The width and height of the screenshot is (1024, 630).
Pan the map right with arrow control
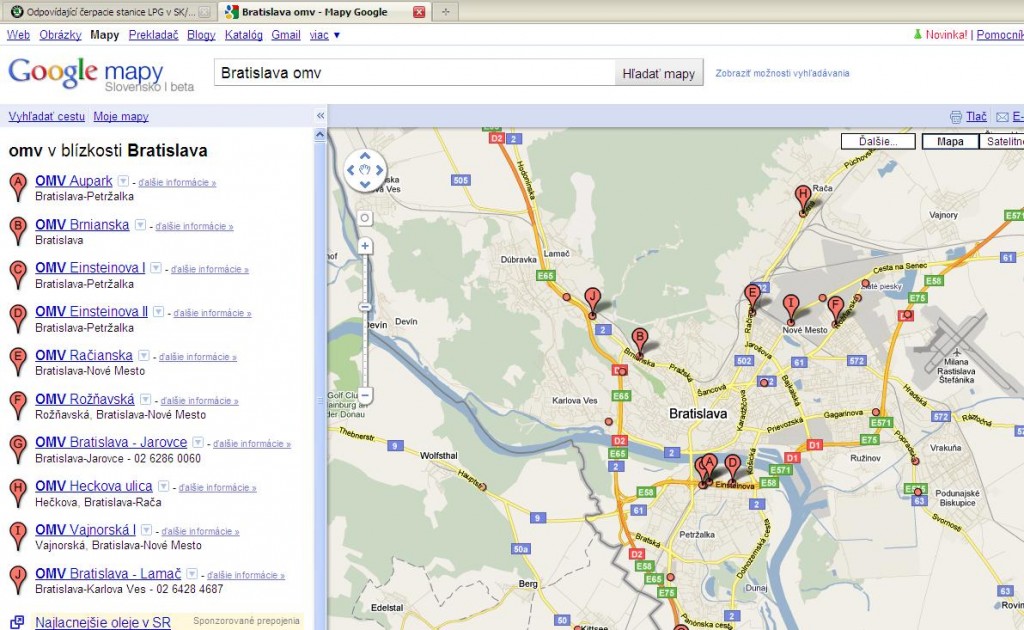[379, 170]
